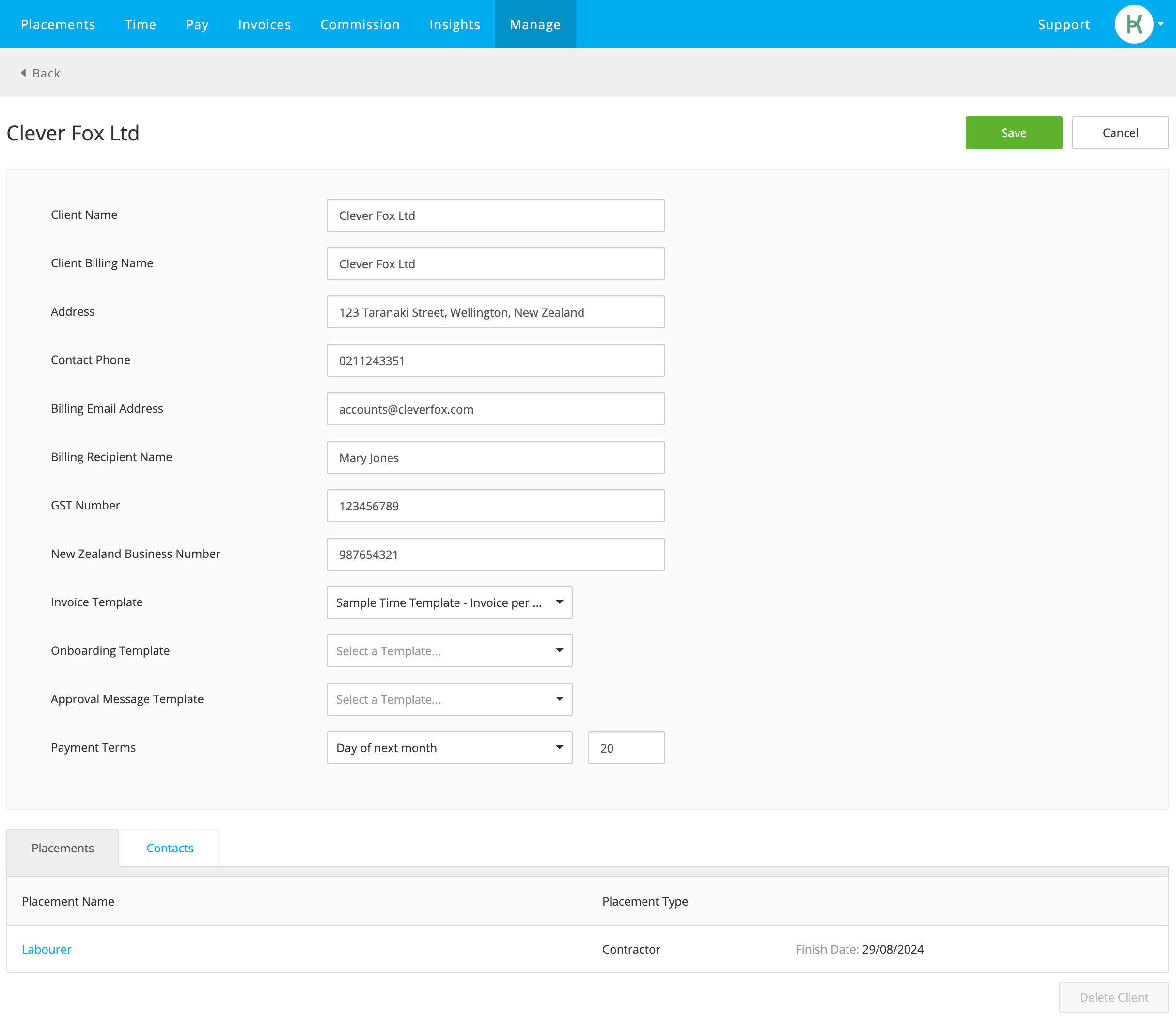1176x1019 pixels.
Task: Click the Placement Type column header
Action: tap(644, 901)
